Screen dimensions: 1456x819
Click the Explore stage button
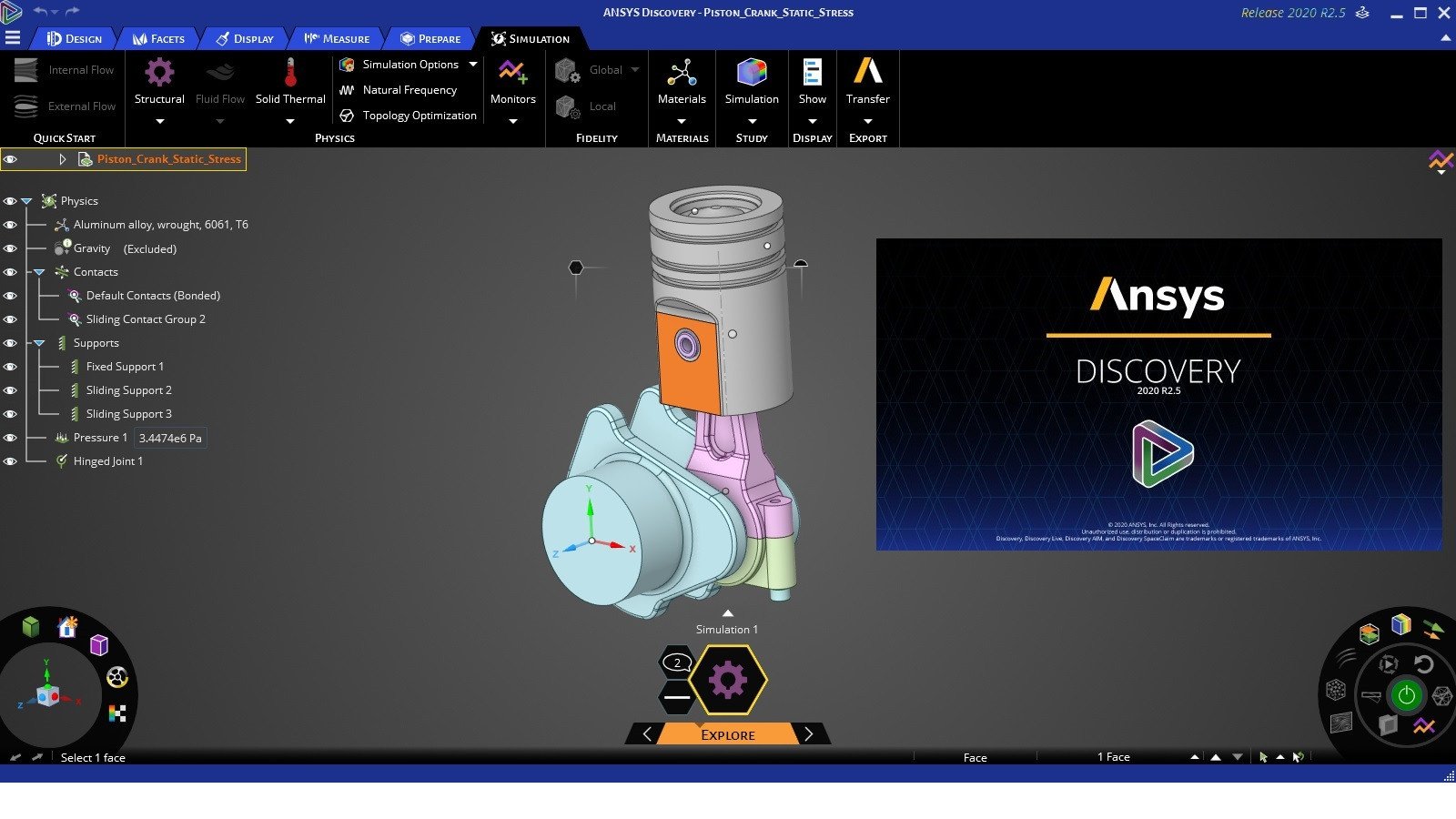pos(728,734)
